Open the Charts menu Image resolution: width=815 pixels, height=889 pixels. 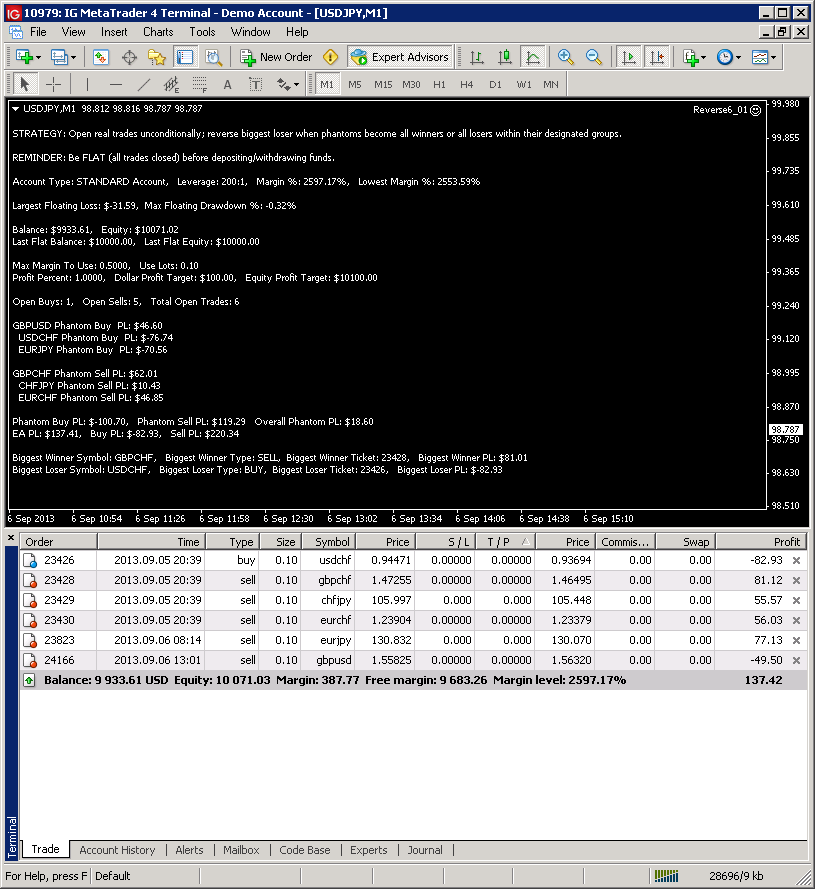tap(158, 32)
